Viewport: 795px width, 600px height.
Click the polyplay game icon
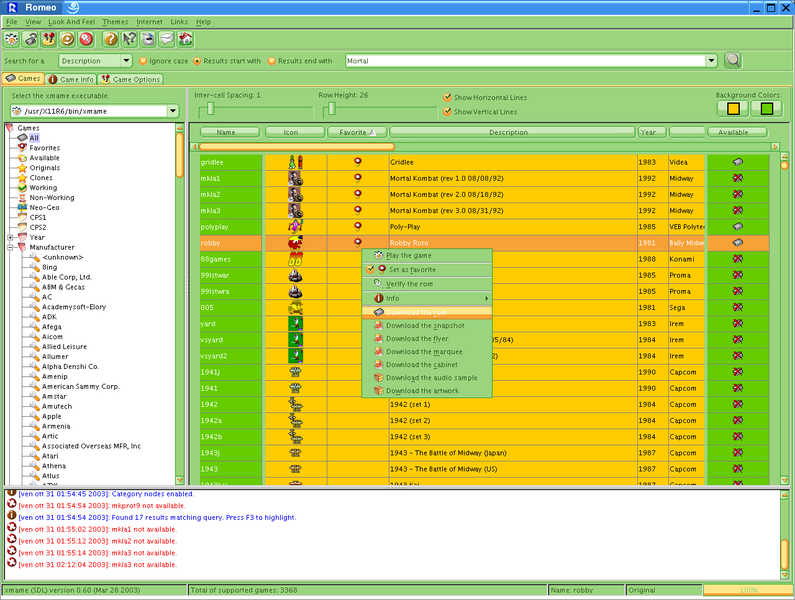[x=295, y=227]
